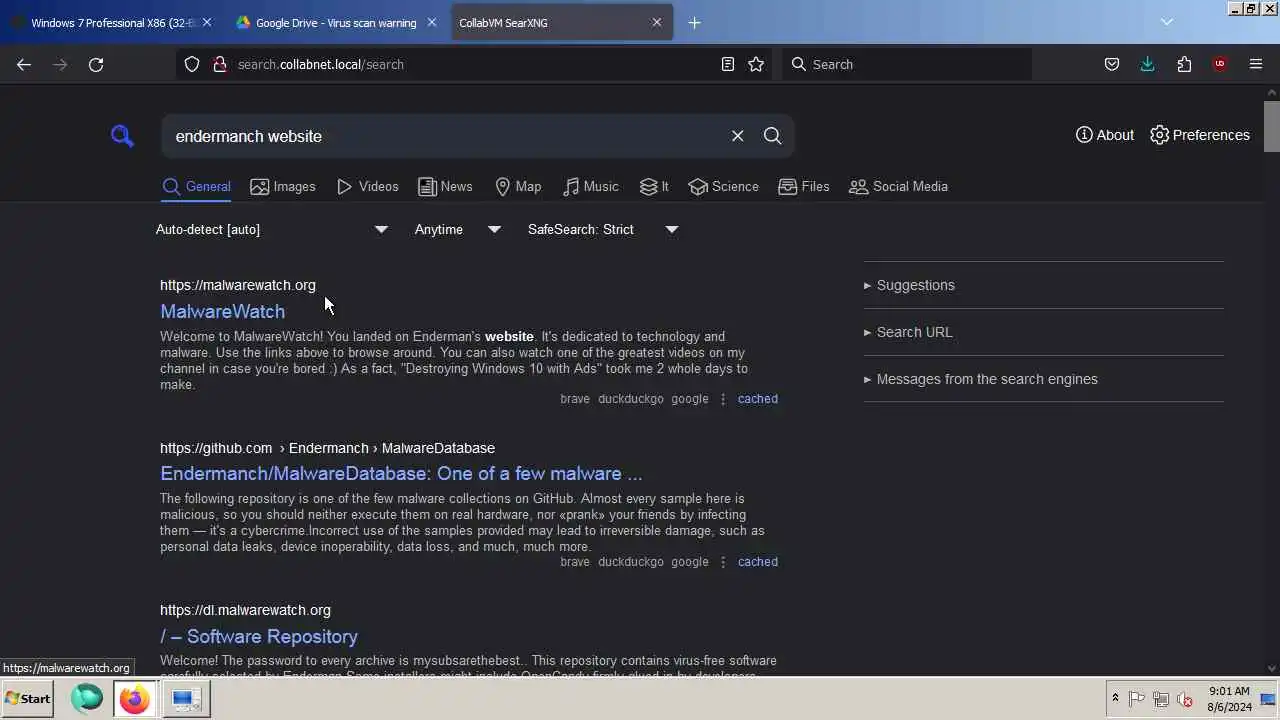
Task: Open the SafeSearch: Strict dropdown
Action: [603, 229]
